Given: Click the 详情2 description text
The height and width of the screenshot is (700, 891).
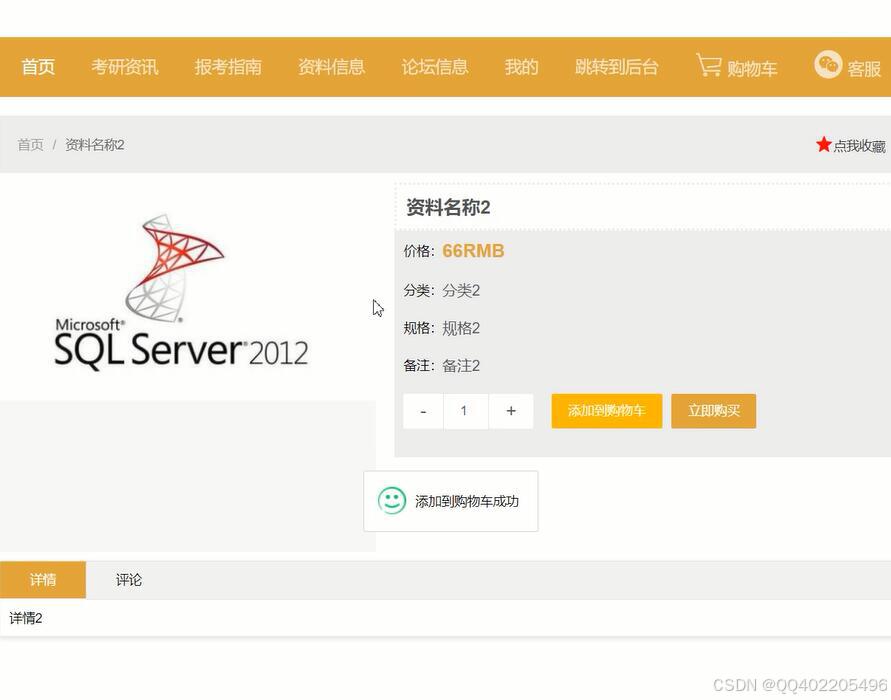Looking at the screenshot, I should 26,618.
